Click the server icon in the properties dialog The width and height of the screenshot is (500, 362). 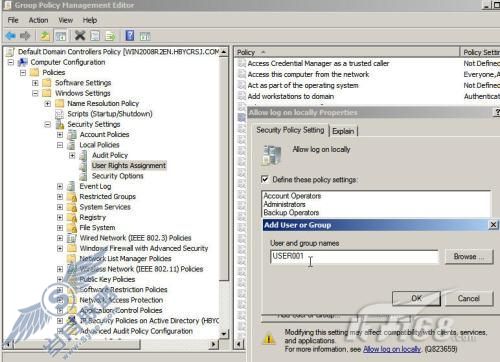click(x=272, y=155)
